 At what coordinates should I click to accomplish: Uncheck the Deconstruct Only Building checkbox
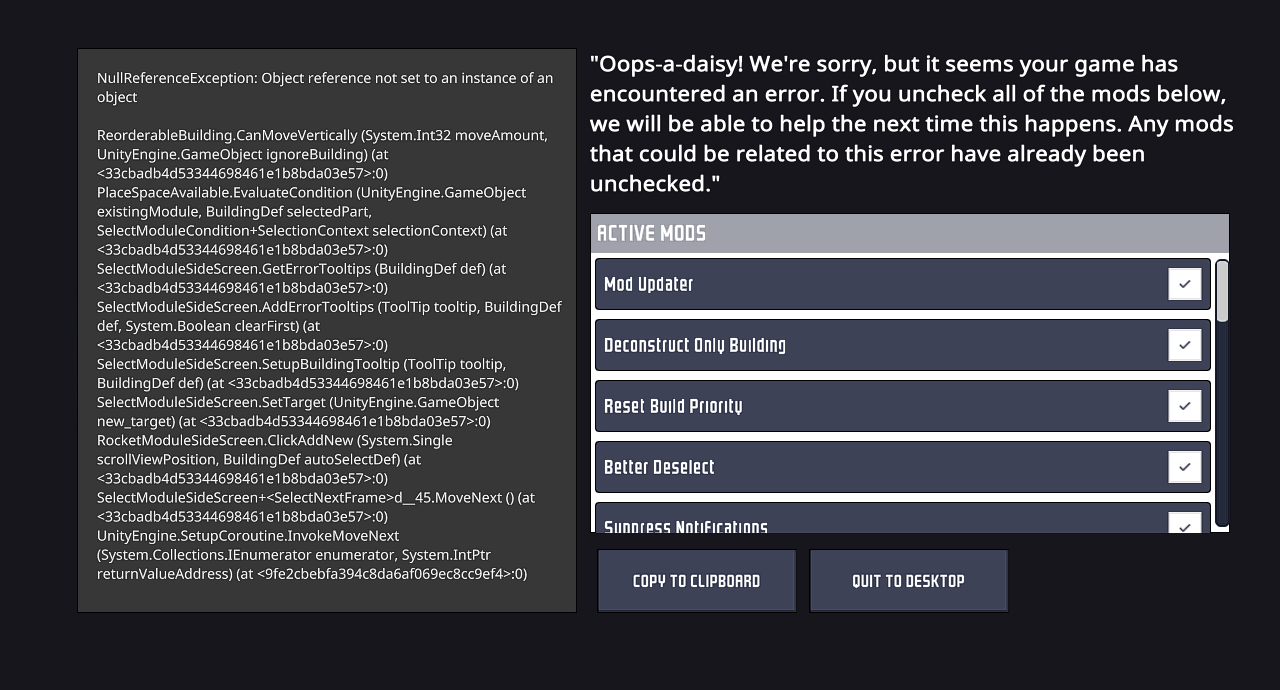(1184, 345)
